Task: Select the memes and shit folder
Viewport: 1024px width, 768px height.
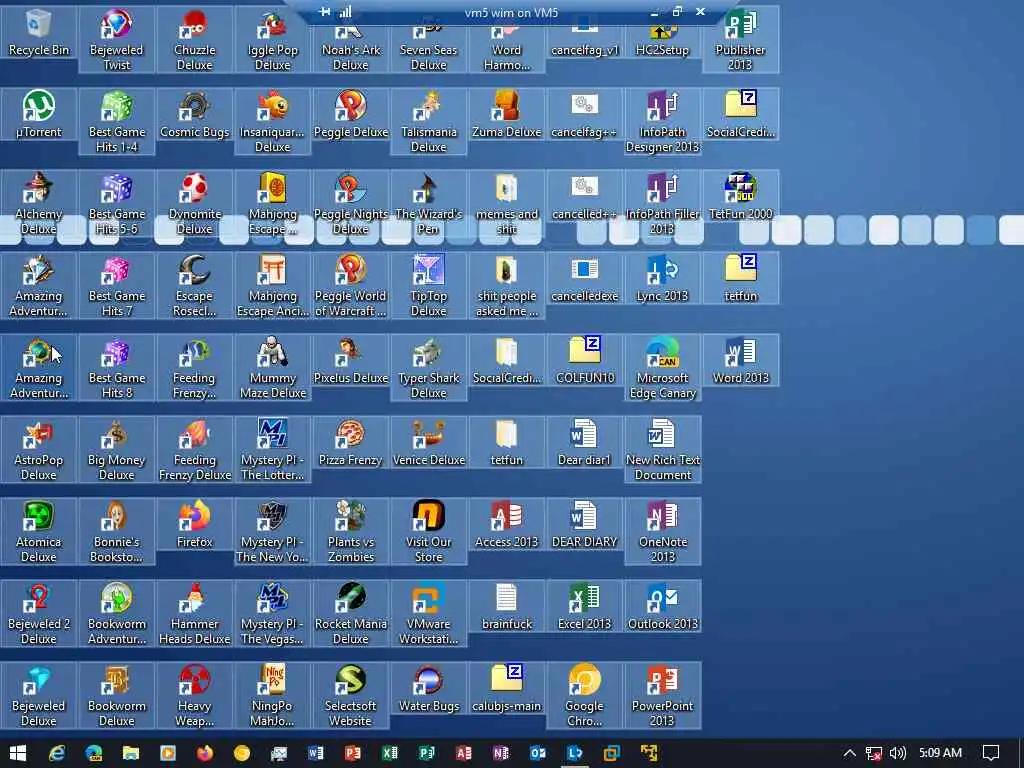Action: pos(507,204)
